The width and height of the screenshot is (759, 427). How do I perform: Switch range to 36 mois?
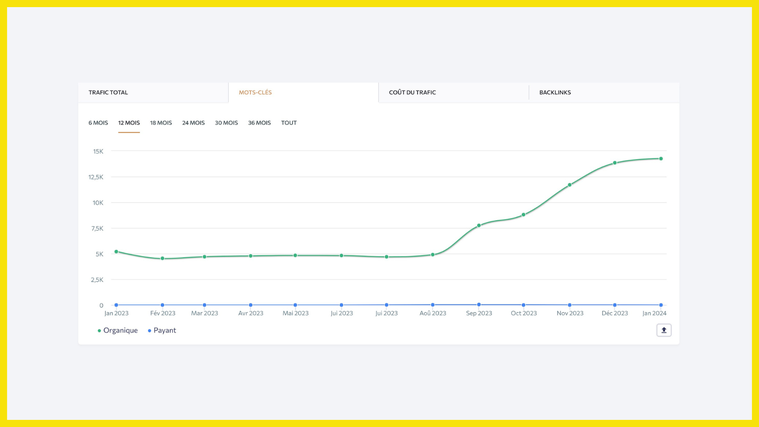[259, 123]
